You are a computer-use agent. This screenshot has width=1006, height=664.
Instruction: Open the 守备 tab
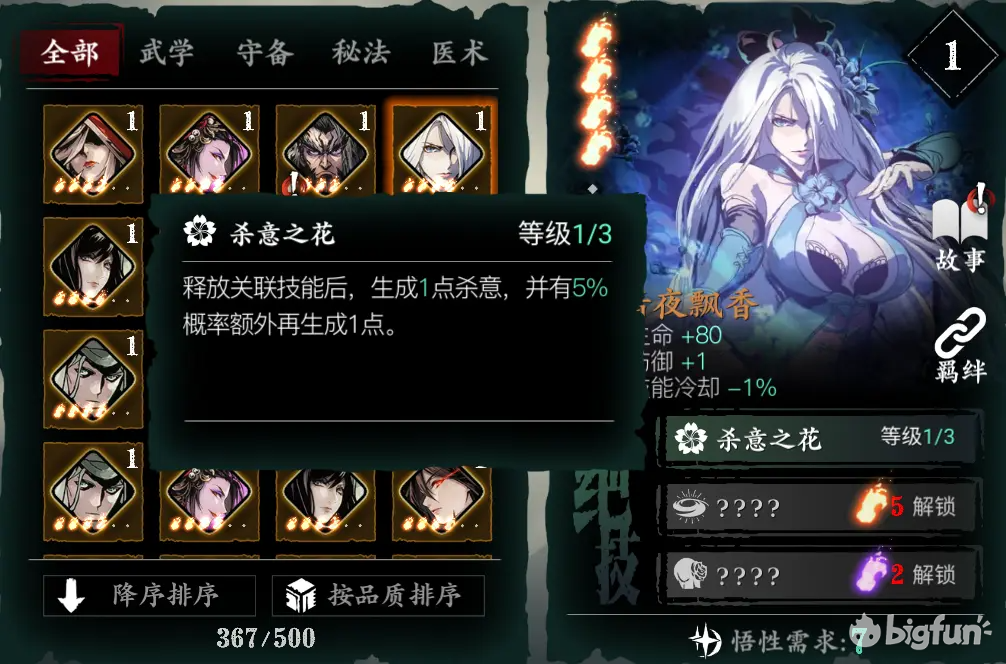(264, 51)
